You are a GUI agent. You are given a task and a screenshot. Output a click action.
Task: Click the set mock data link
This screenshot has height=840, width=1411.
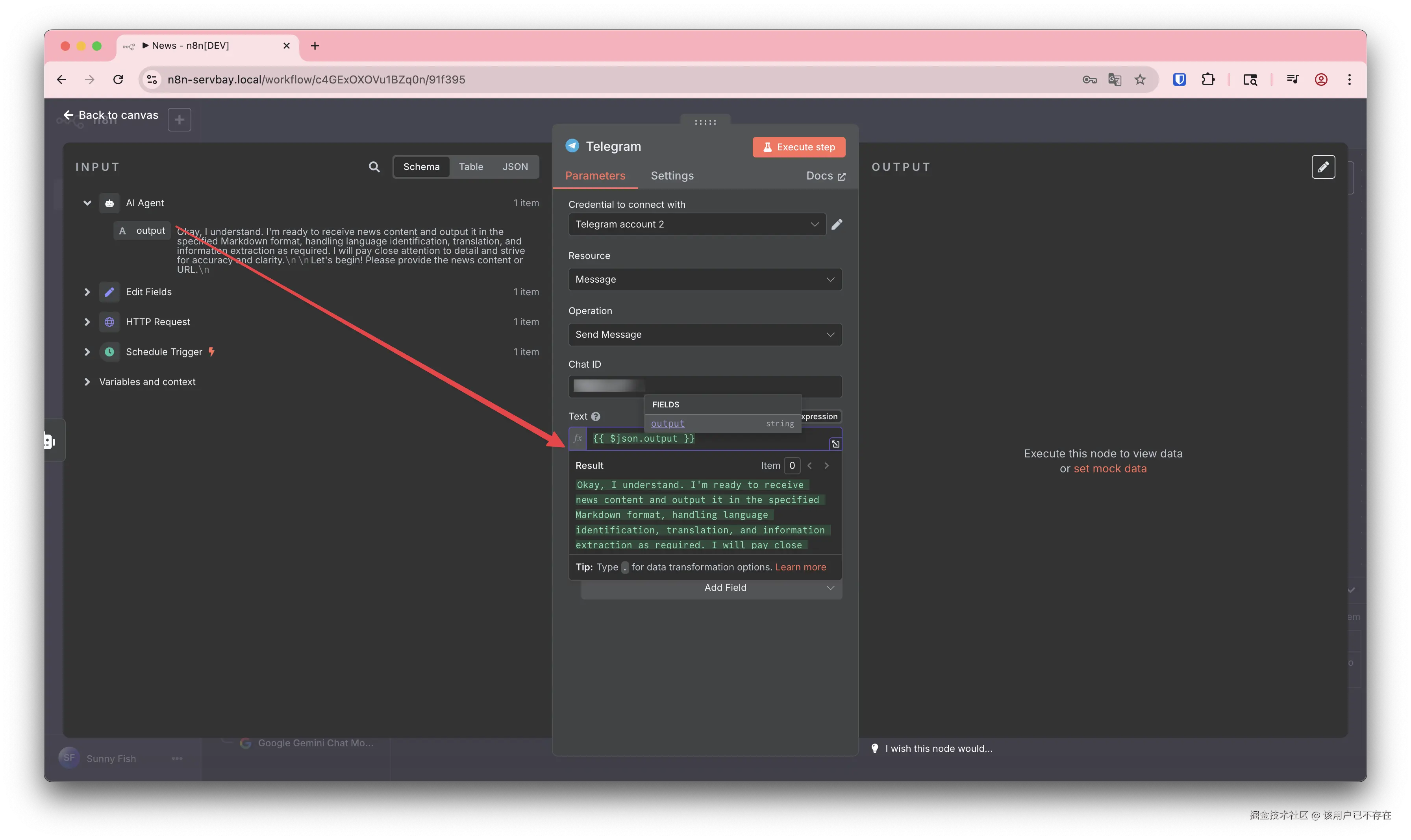pos(1110,469)
